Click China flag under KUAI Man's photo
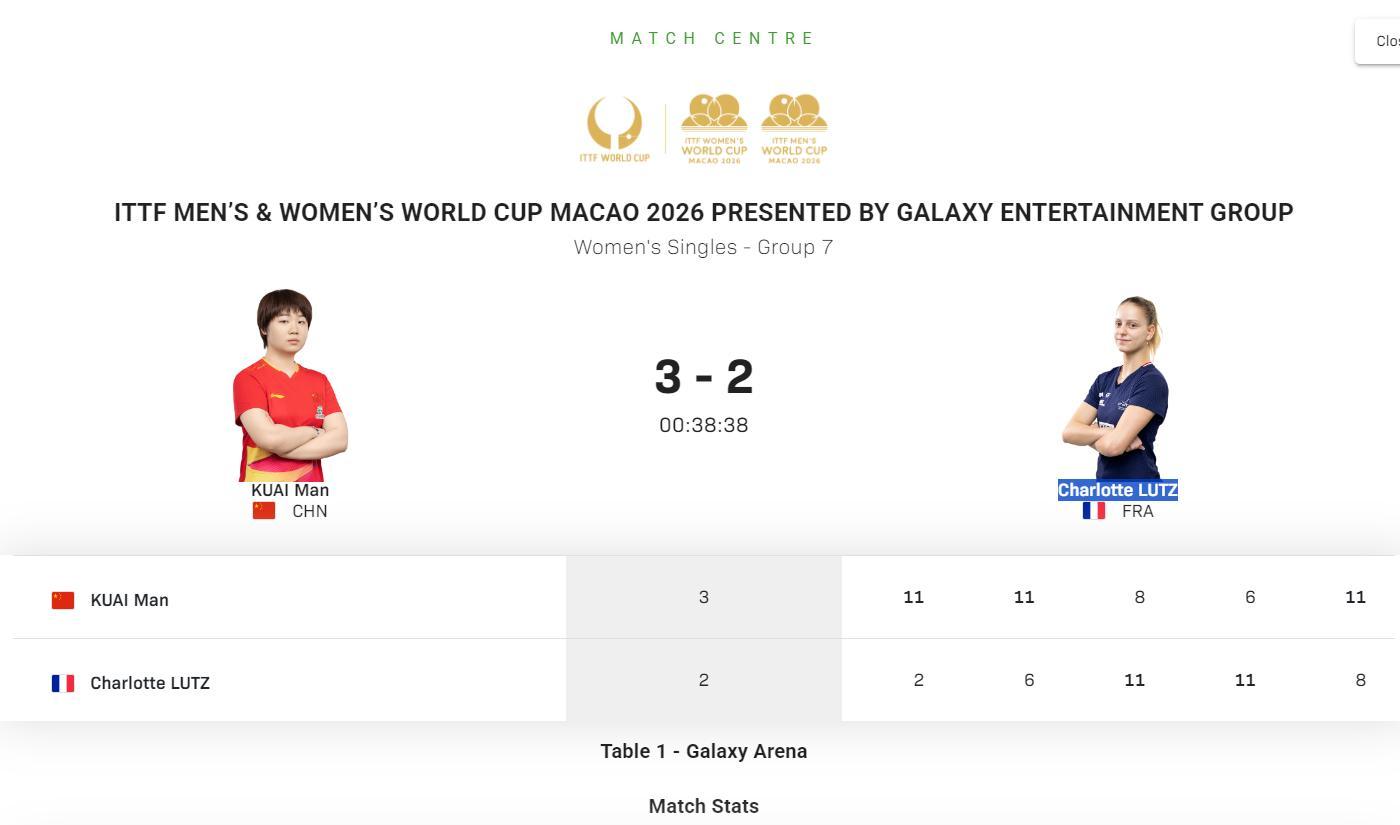1400x825 pixels. point(264,511)
